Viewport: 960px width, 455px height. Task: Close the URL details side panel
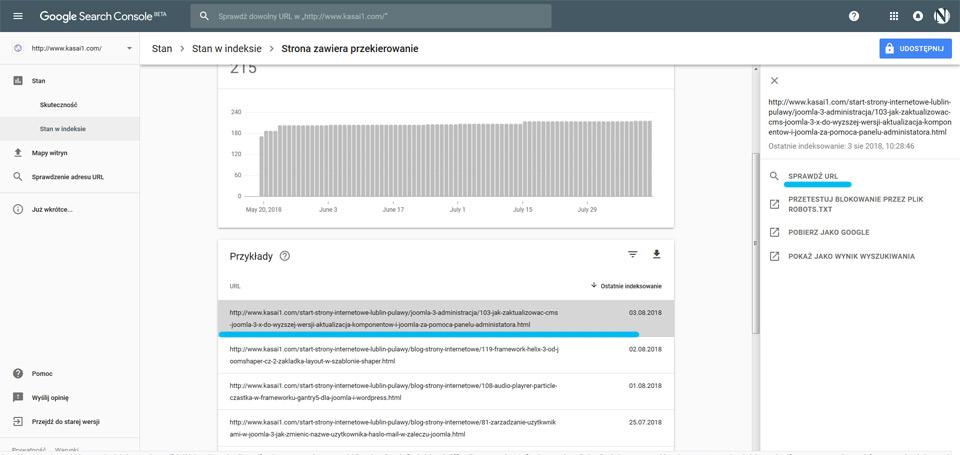click(774, 80)
